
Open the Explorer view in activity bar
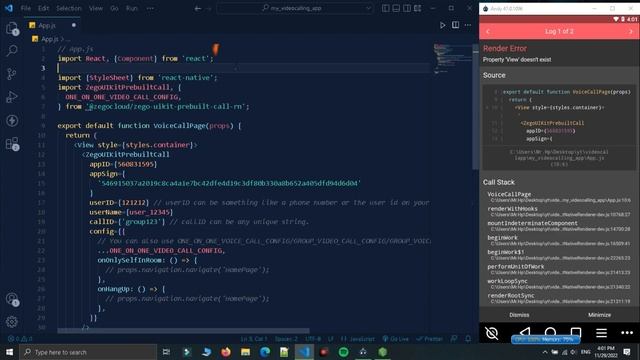[x=12, y=29]
